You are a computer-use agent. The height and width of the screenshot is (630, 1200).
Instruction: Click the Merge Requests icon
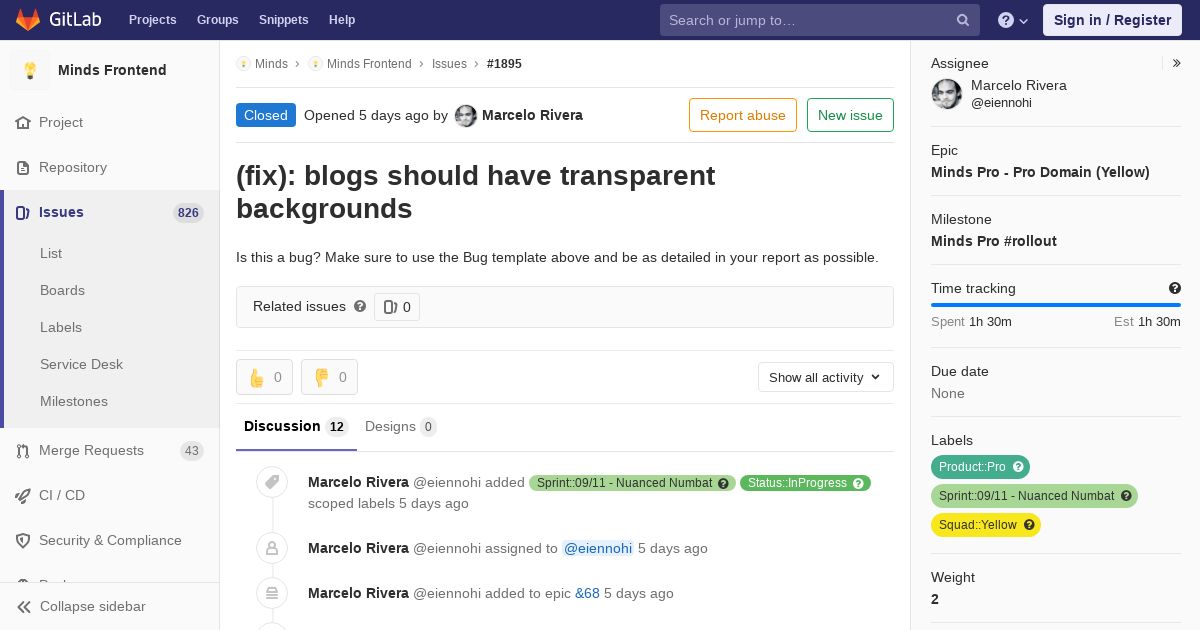[23, 450]
